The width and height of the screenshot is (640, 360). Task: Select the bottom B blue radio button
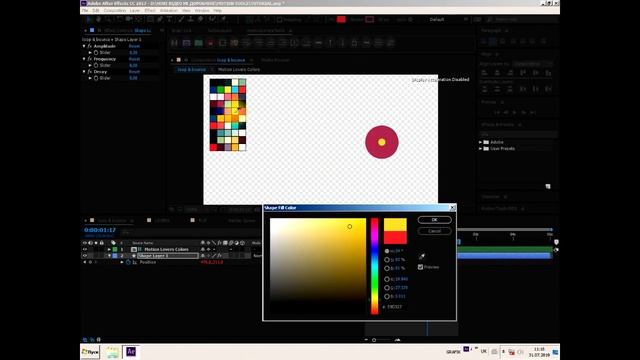tap(387, 296)
